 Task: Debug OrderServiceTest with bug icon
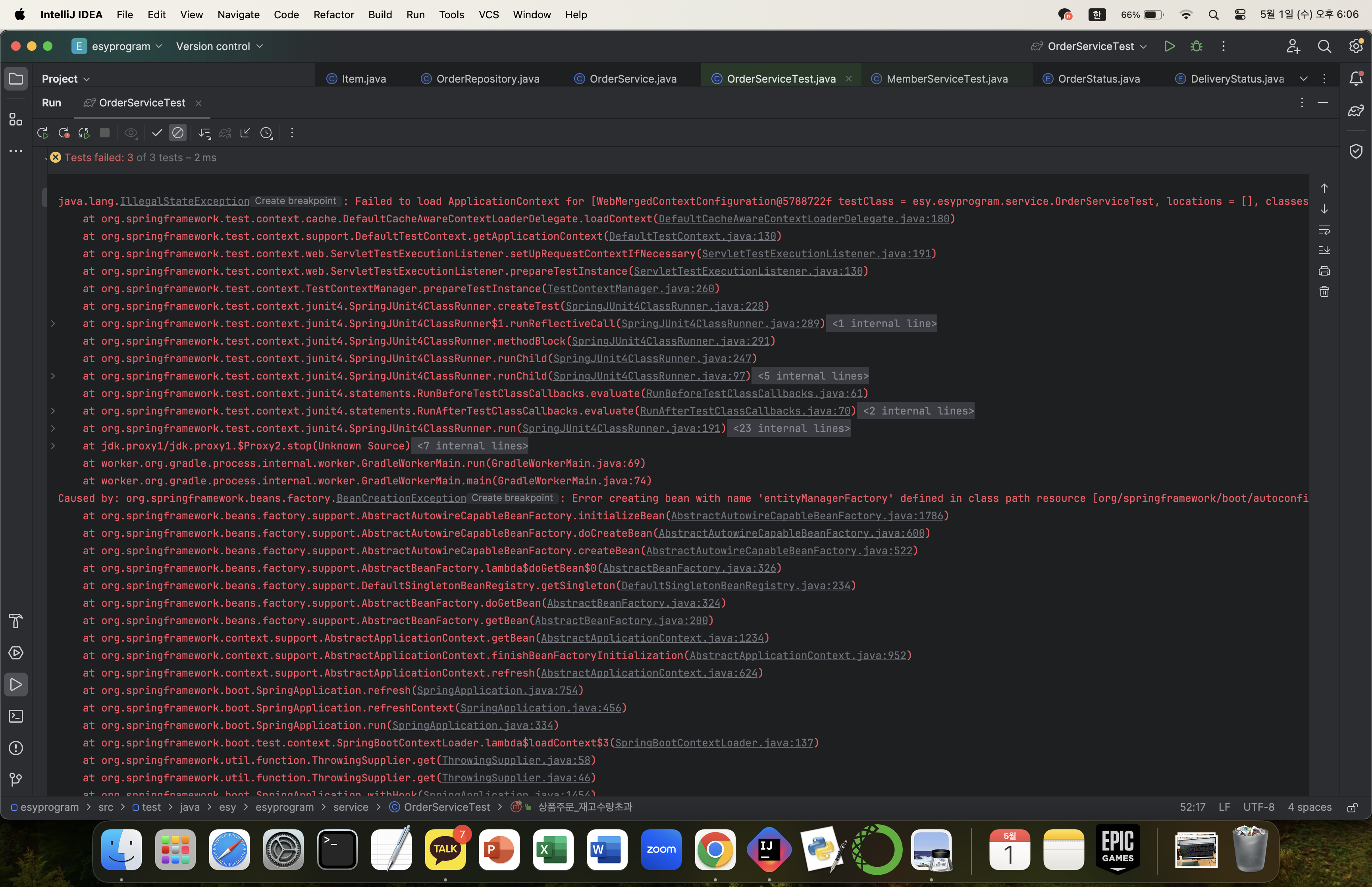pyautogui.click(x=1197, y=46)
